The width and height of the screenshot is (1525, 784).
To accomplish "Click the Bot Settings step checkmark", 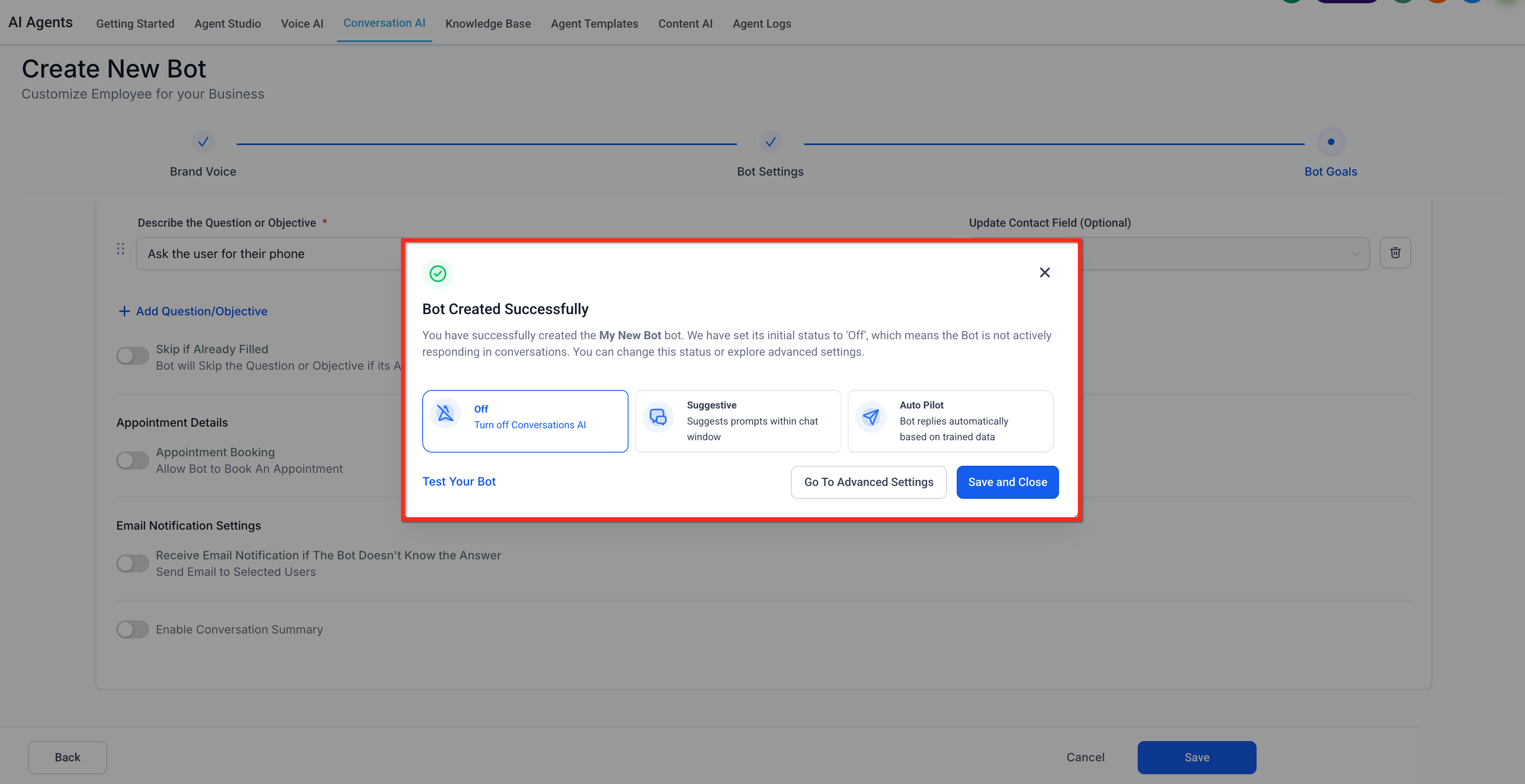I will click(x=770, y=142).
